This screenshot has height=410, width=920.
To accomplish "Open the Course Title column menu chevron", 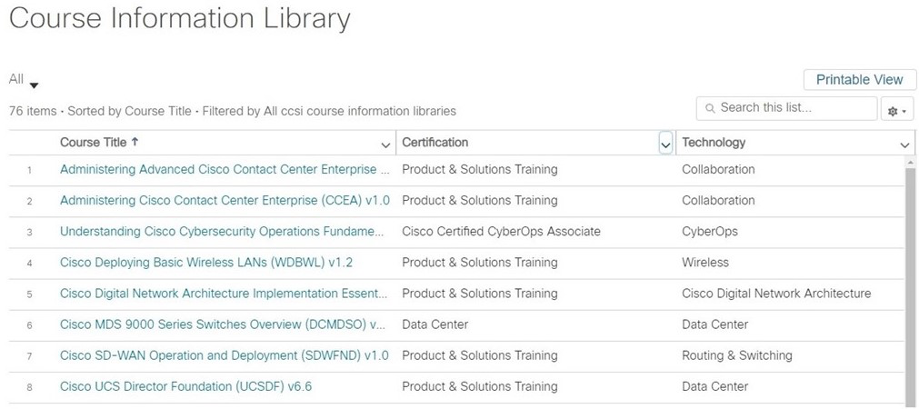I will tap(385, 145).
